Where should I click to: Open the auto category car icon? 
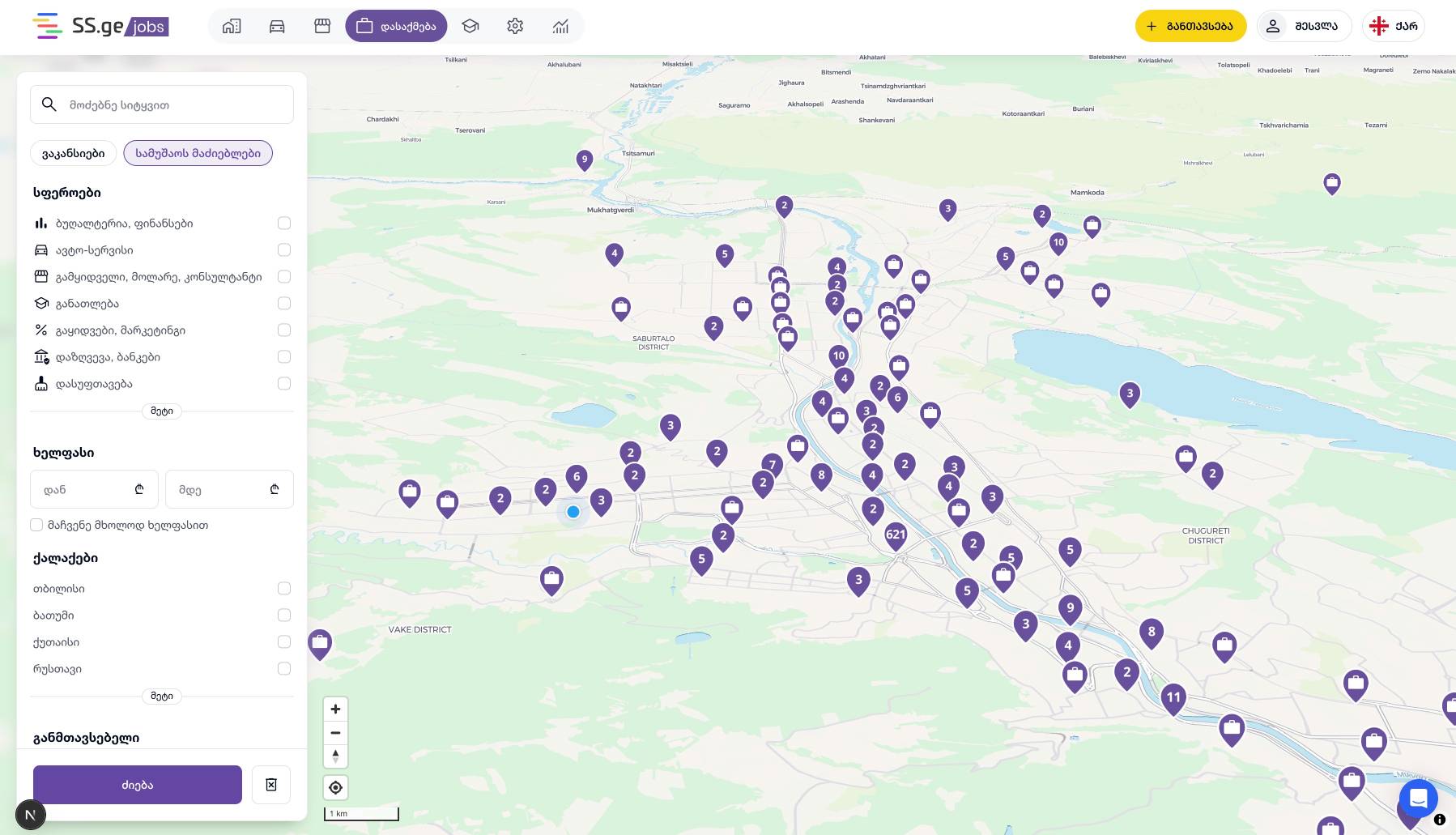277,26
